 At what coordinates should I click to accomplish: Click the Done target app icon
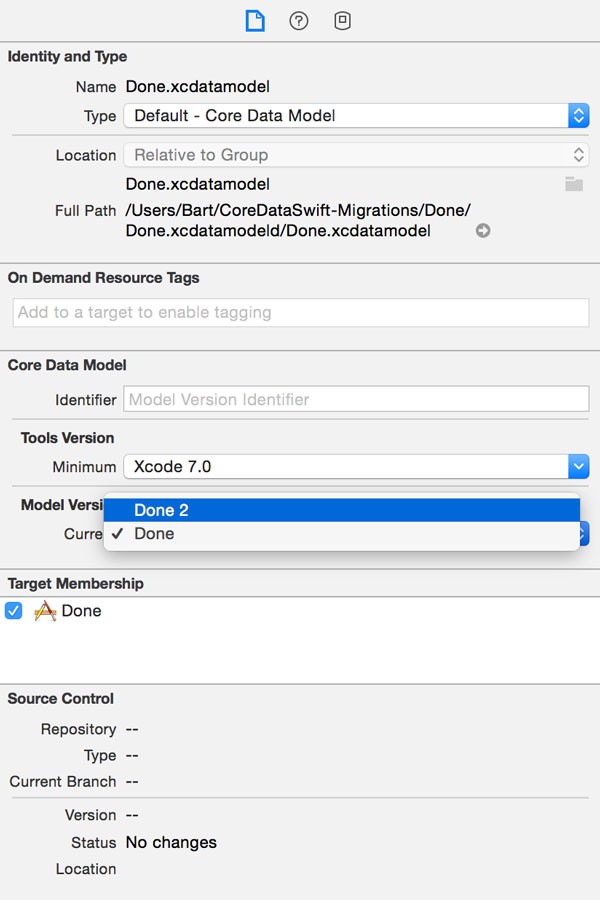pyautogui.click(x=45, y=611)
